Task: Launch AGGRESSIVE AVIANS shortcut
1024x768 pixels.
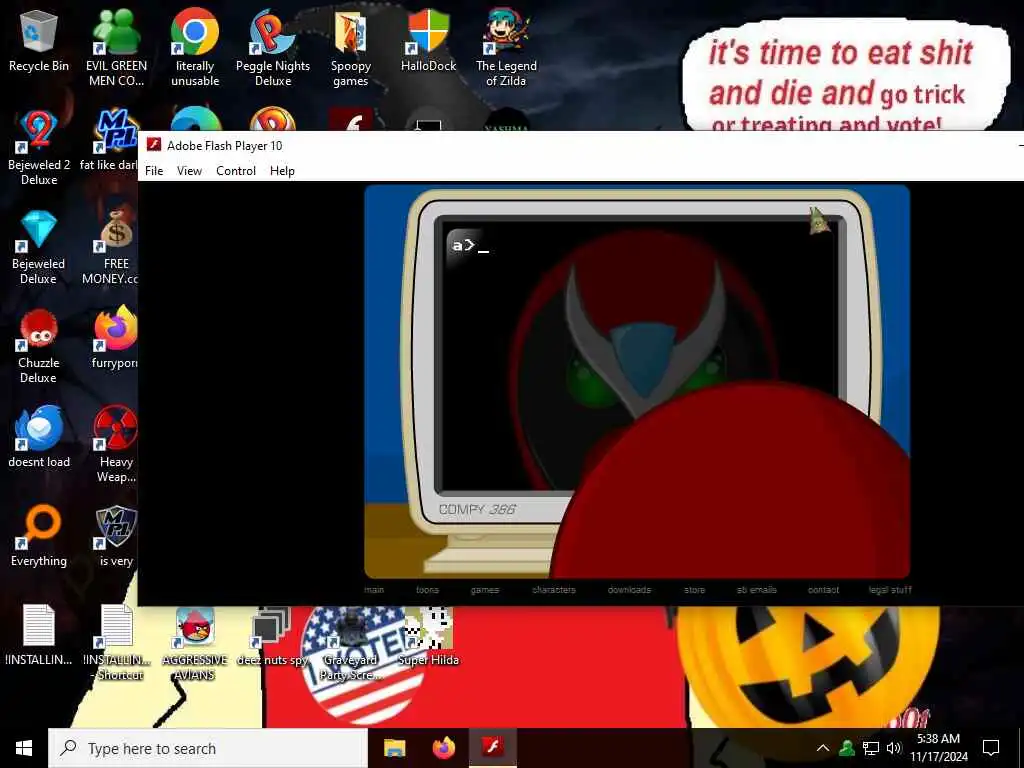Action: (195, 644)
